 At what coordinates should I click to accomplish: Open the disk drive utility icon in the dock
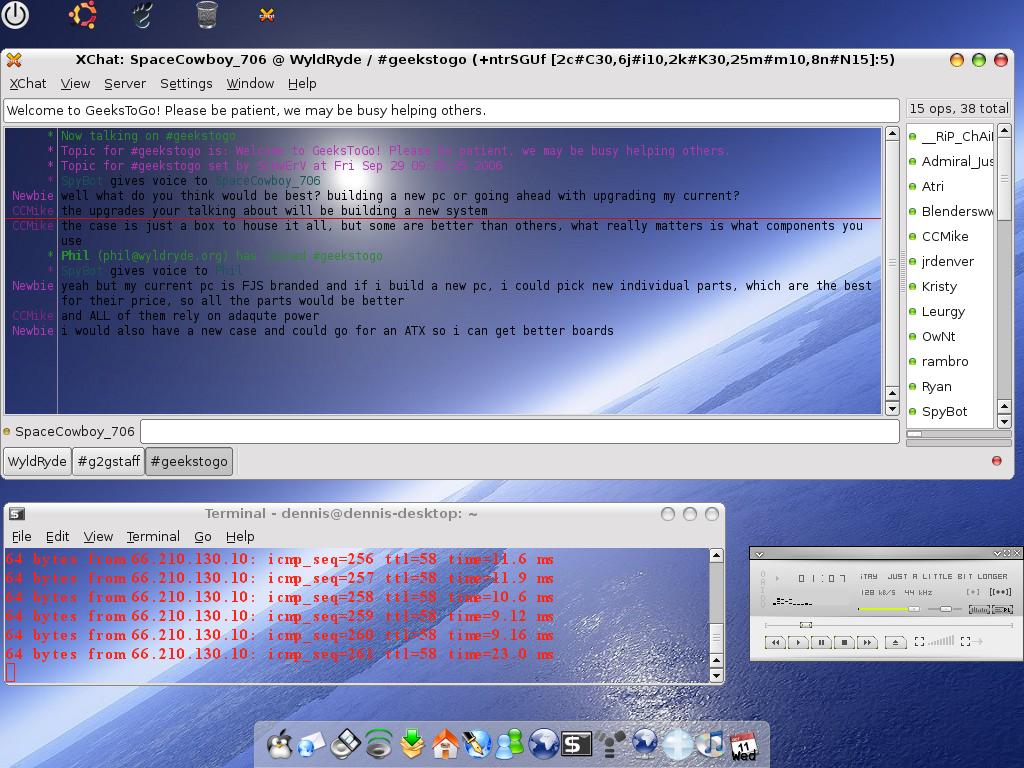coord(345,744)
